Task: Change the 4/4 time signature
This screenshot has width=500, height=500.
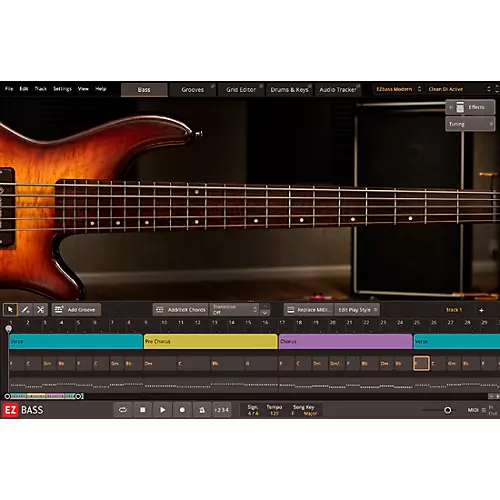Action: (253, 413)
